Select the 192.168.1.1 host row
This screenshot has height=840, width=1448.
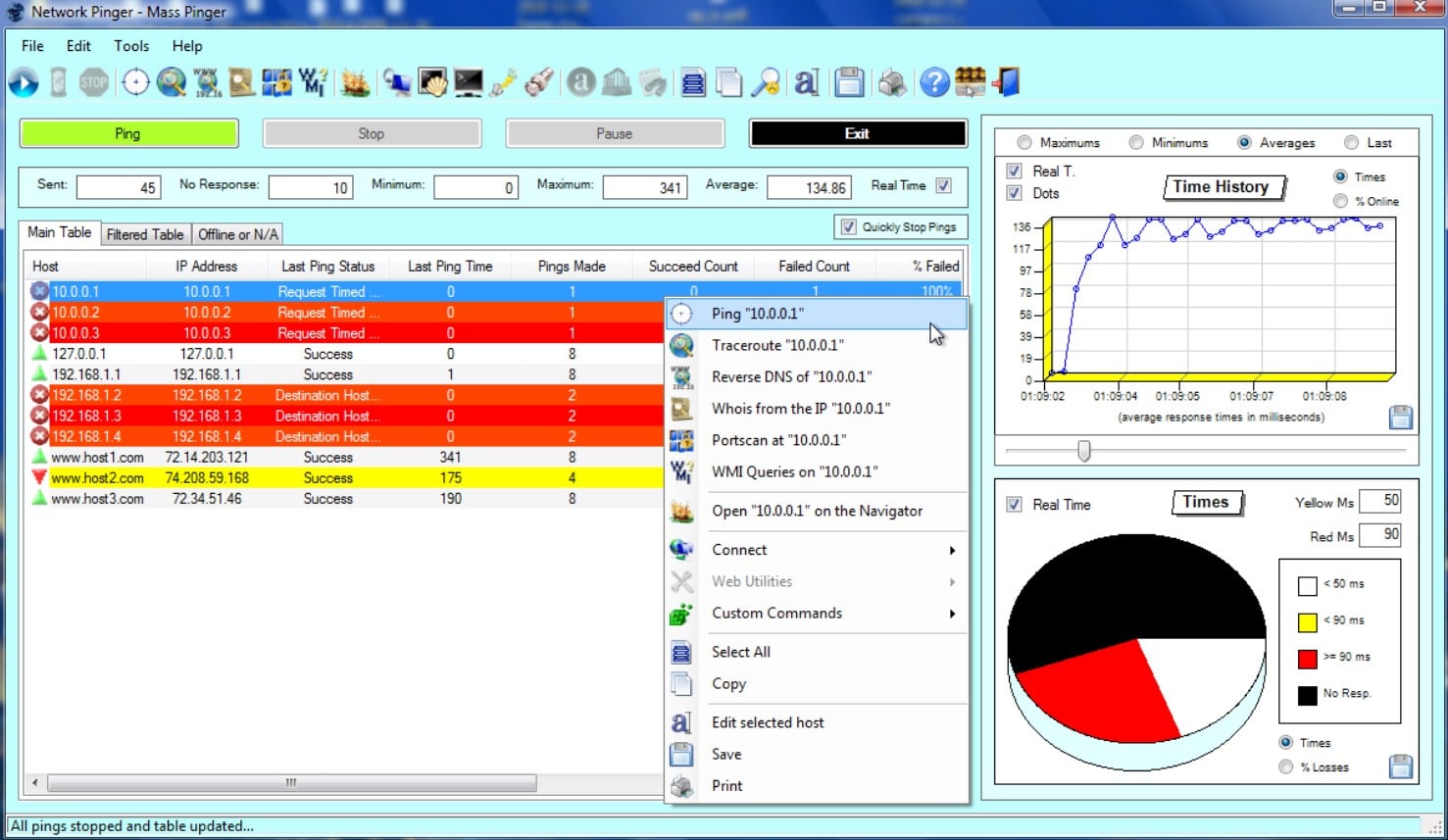click(x=343, y=374)
